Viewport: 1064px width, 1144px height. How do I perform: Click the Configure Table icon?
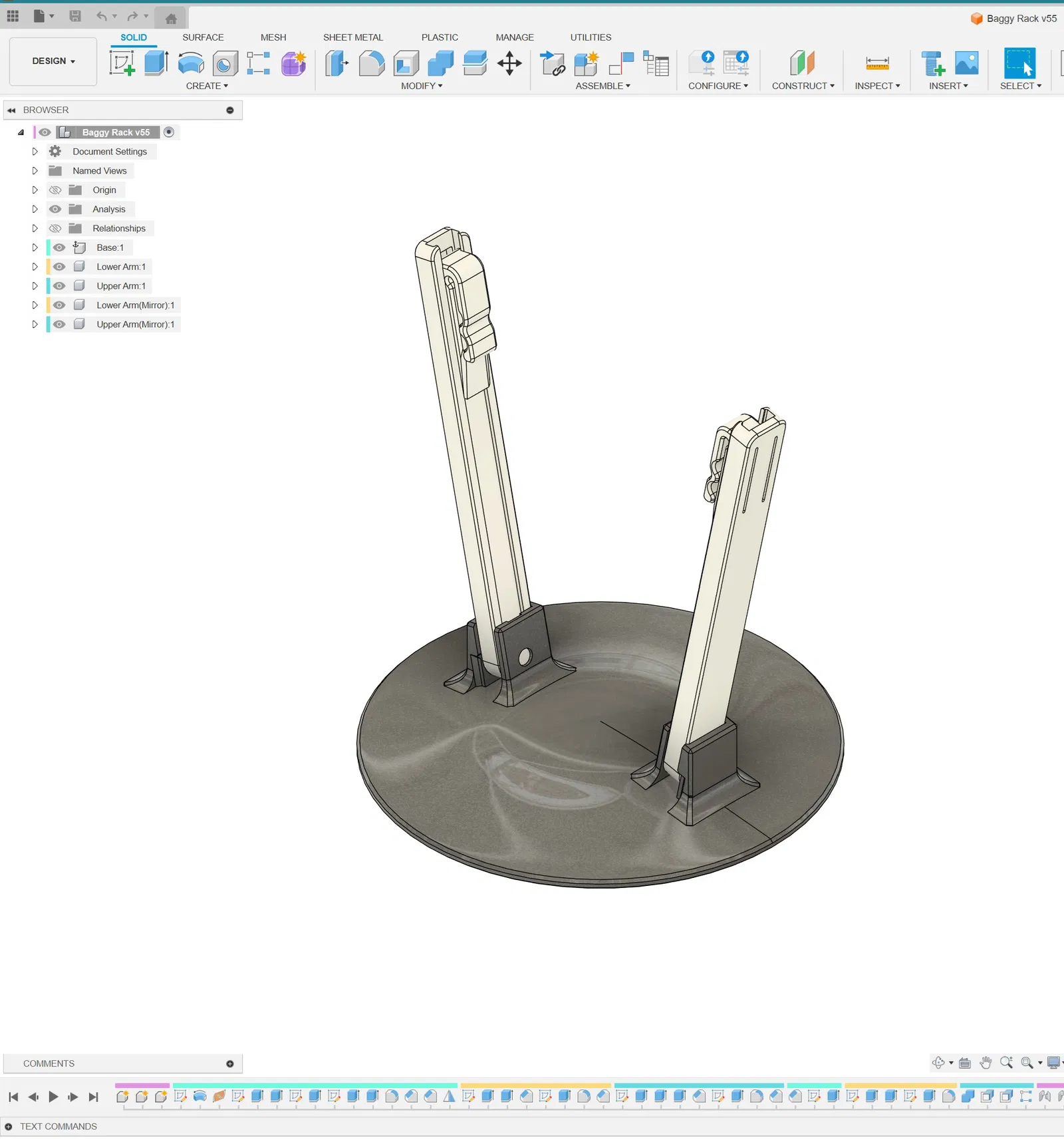coord(736,64)
